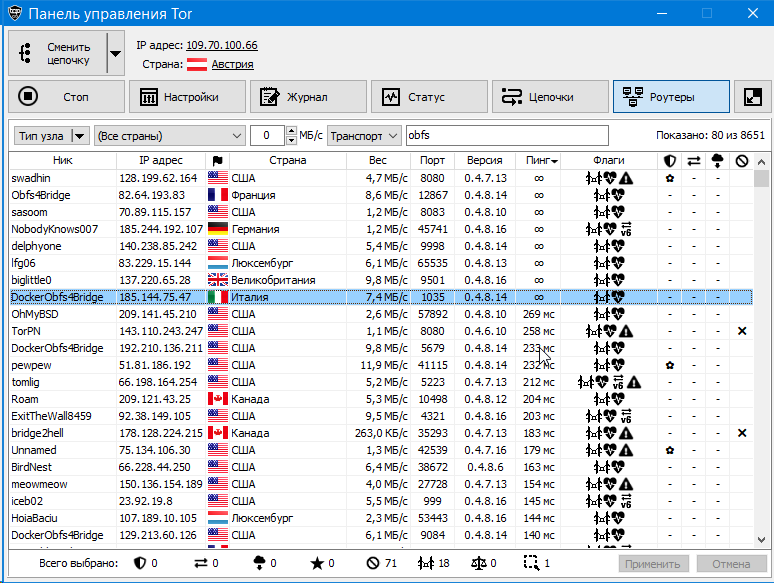
Task: Click the star favorites counter icon
Action: [x=317, y=563]
